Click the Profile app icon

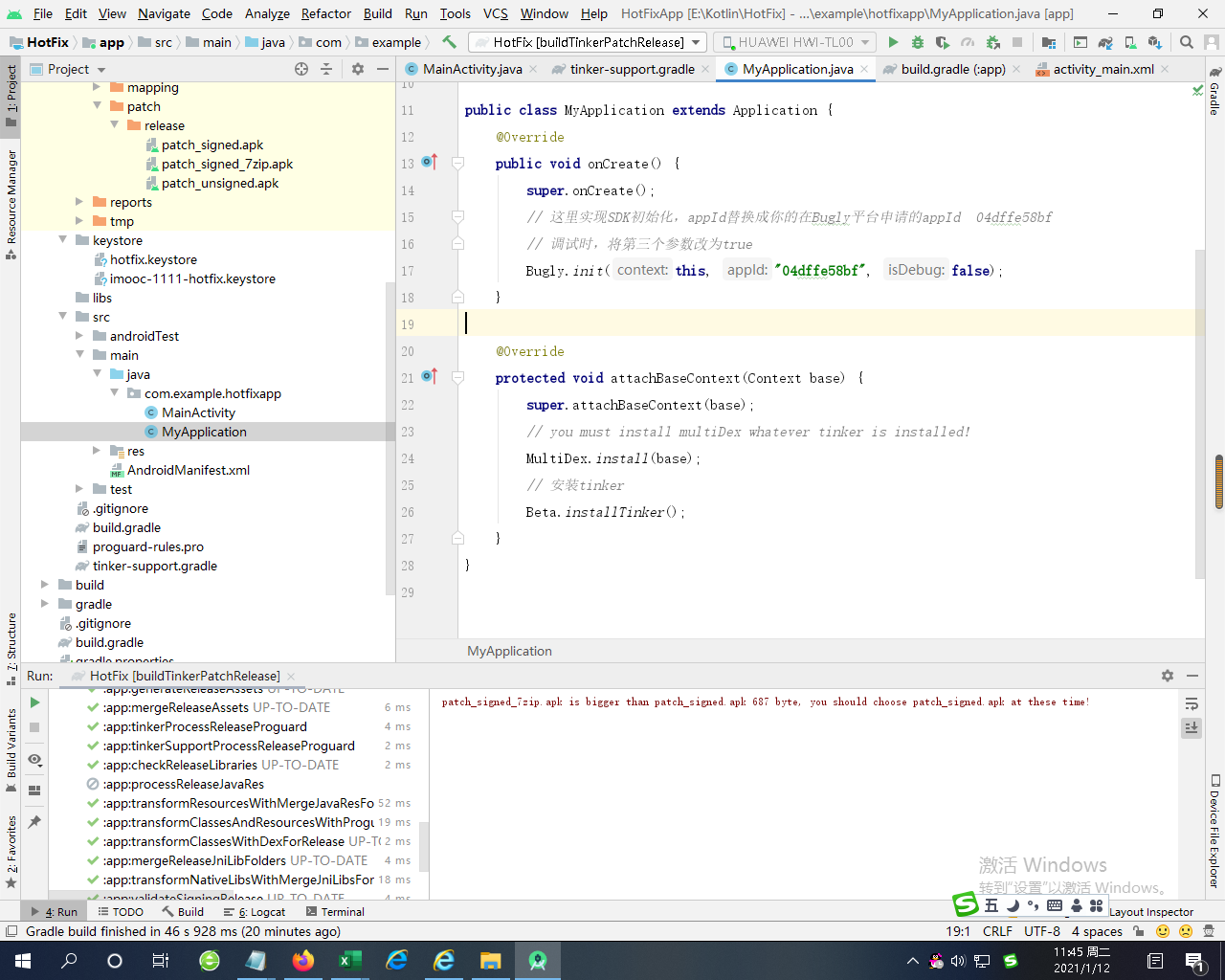click(968, 42)
